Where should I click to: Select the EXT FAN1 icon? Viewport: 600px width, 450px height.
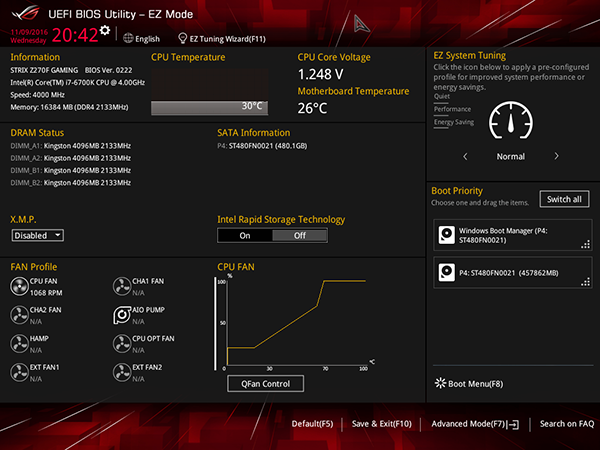point(19,373)
